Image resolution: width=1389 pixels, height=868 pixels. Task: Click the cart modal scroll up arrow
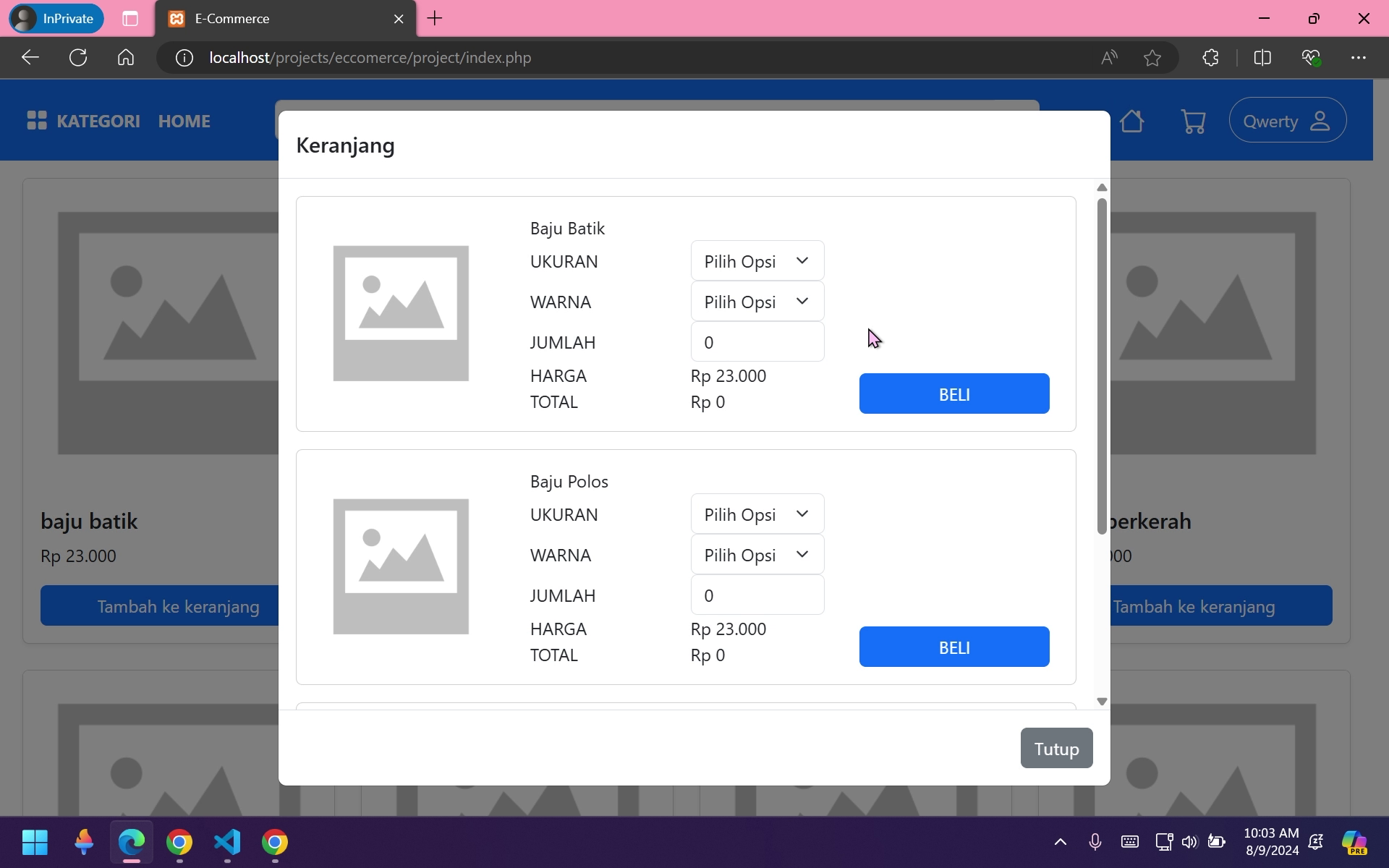click(x=1102, y=188)
